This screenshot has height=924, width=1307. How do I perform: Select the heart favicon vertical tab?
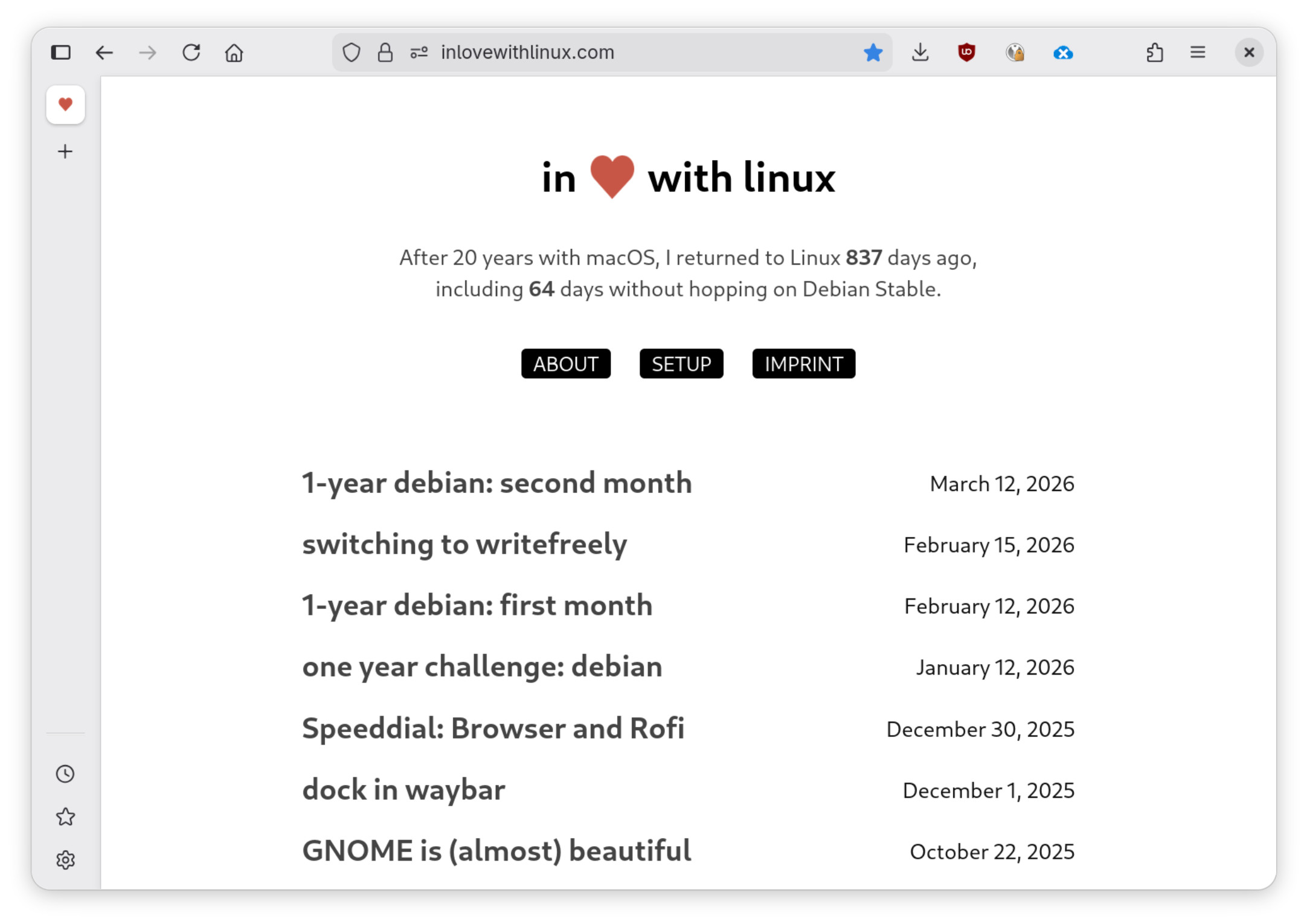pos(65,104)
